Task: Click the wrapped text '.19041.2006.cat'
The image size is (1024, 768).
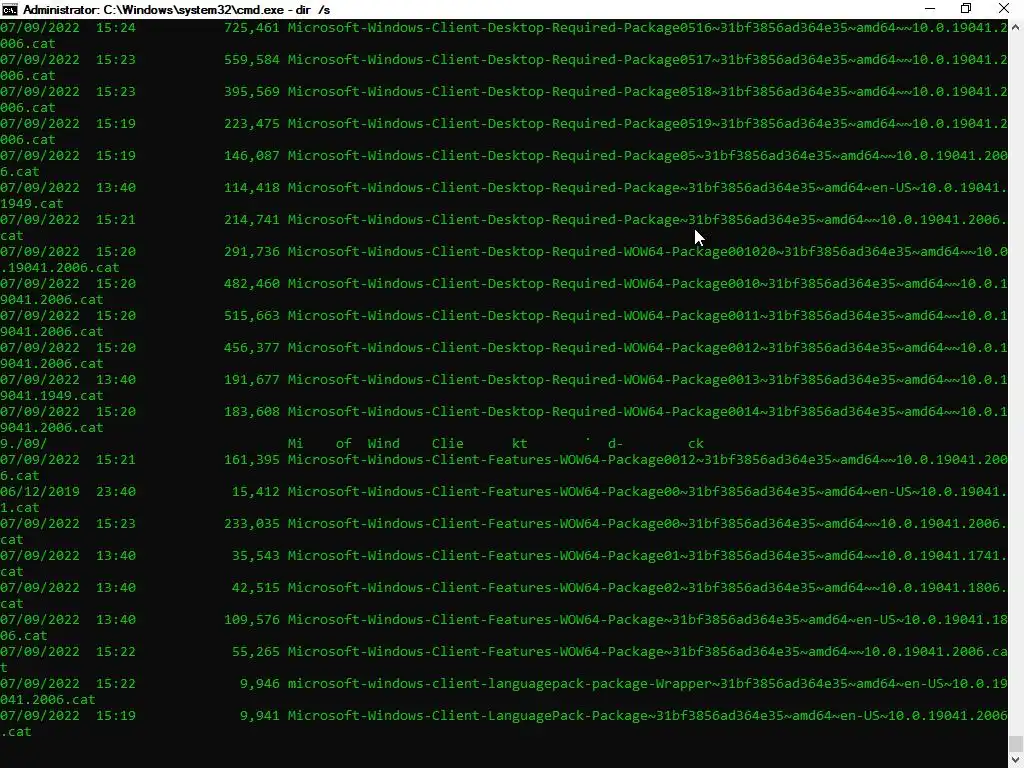Action: (59, 268)
